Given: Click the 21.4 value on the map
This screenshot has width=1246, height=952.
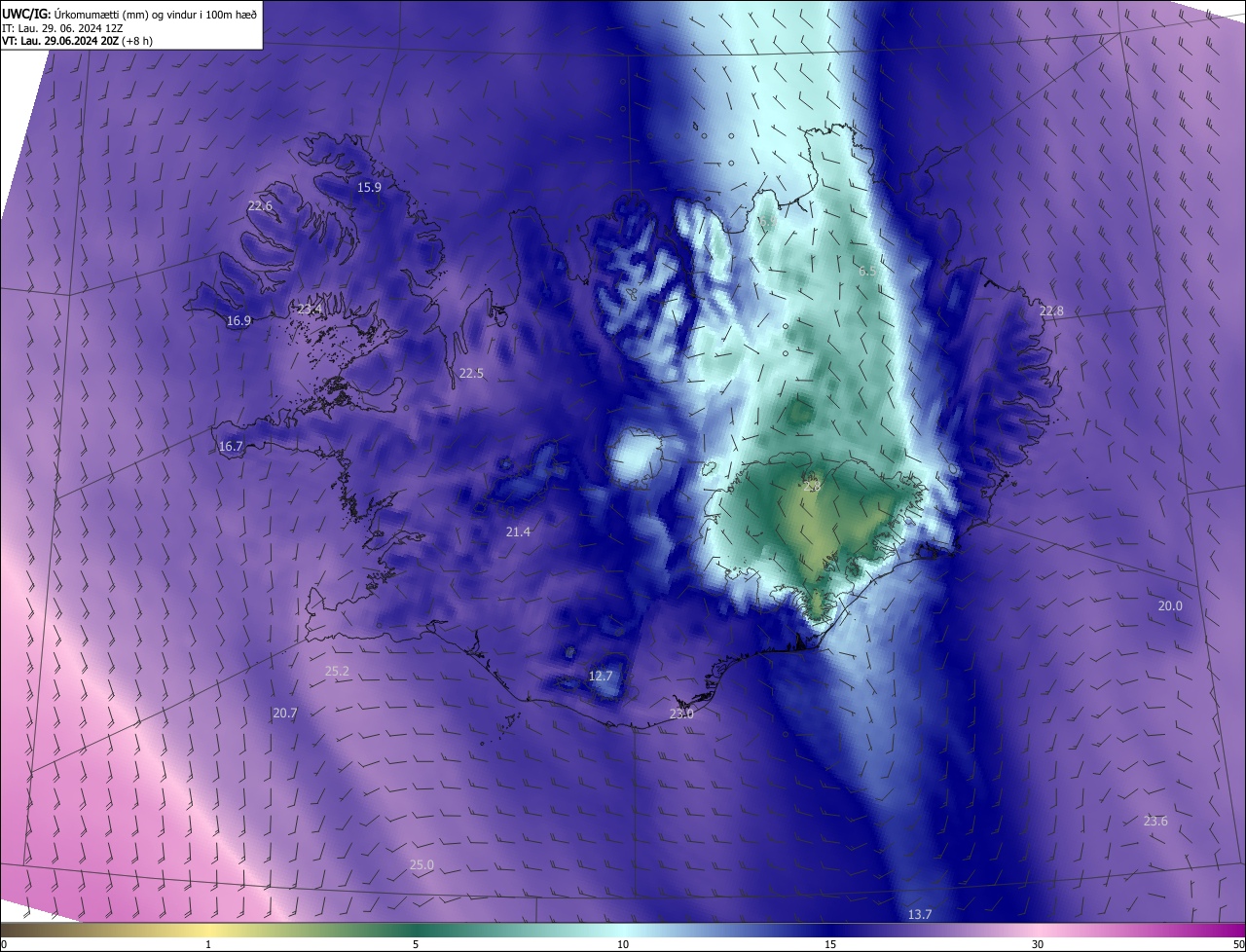Looking at the screenshot, I should [518, 532].
